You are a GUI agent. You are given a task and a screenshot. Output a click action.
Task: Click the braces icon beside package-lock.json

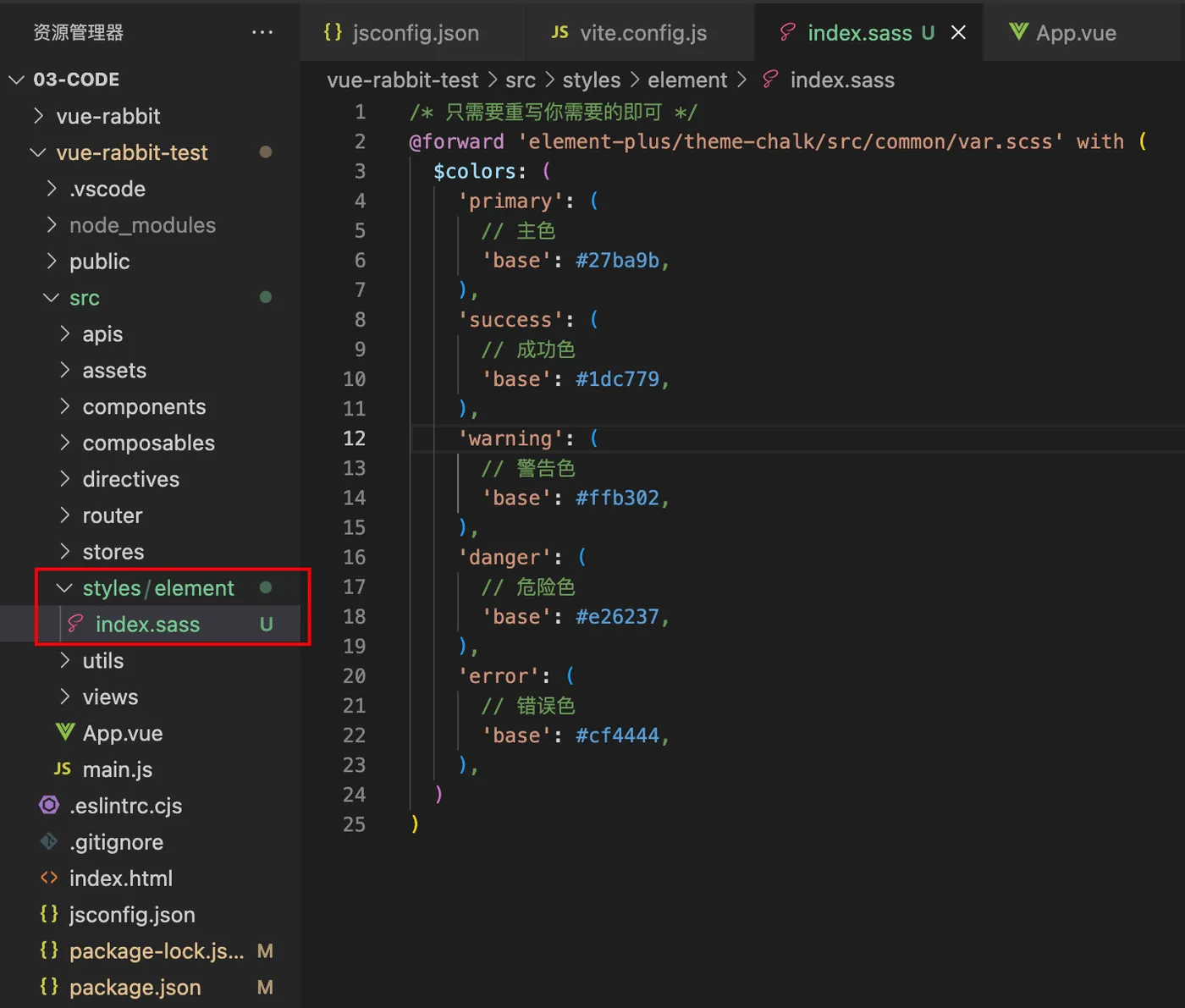pos(49,950)
